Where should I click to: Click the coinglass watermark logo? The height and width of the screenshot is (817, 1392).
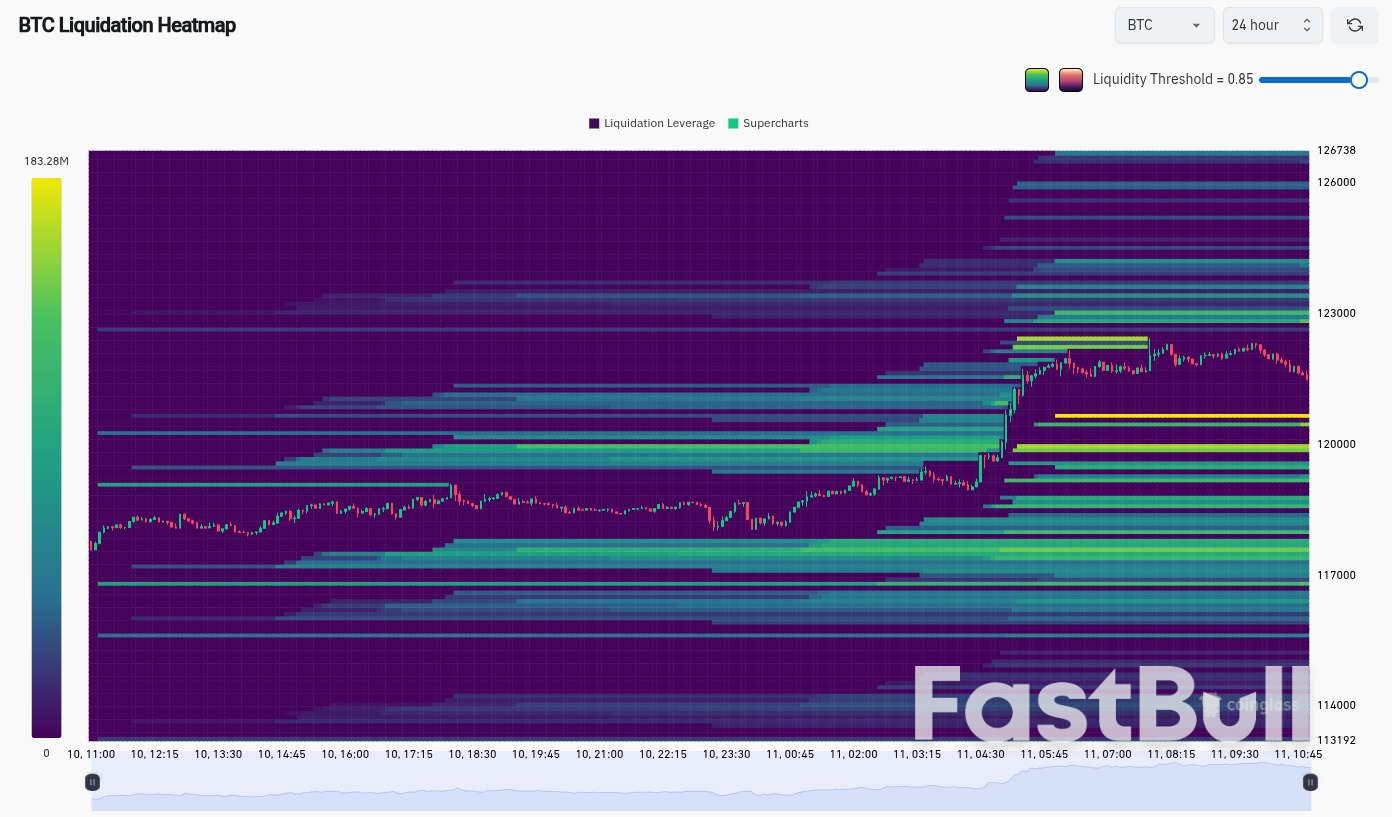1250,705
